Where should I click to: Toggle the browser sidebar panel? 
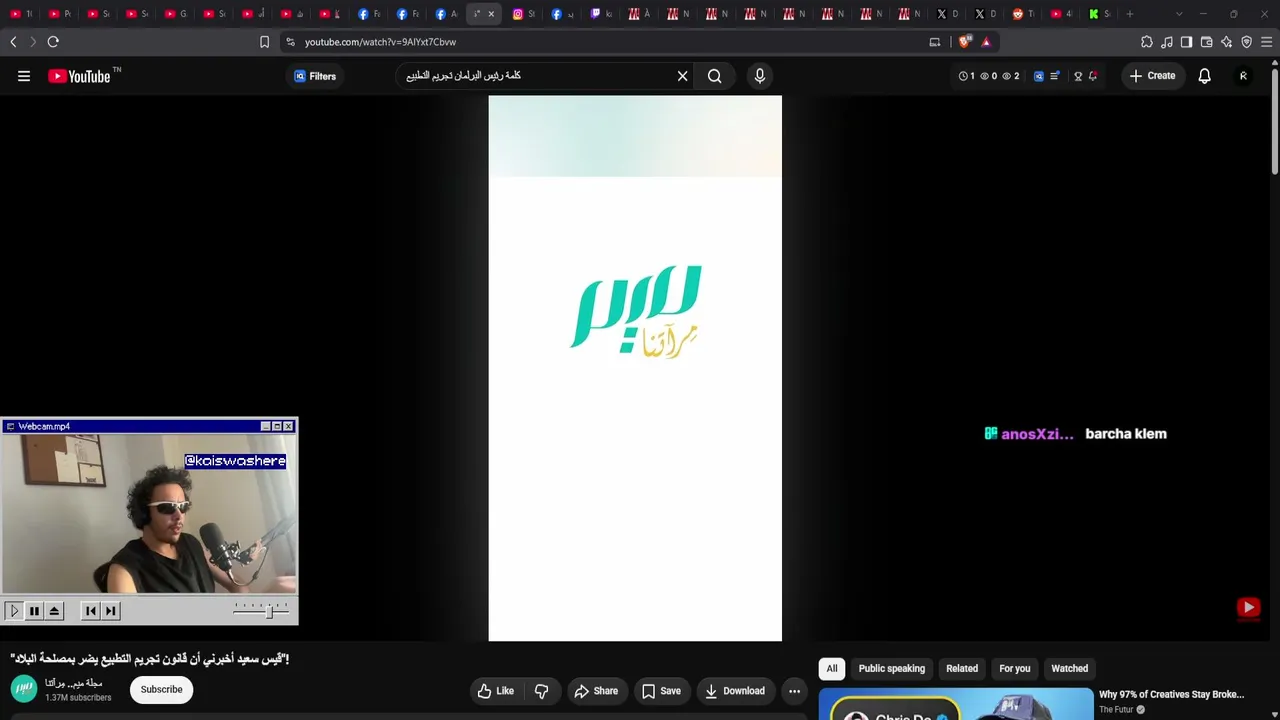click(x=1187, y=42)
